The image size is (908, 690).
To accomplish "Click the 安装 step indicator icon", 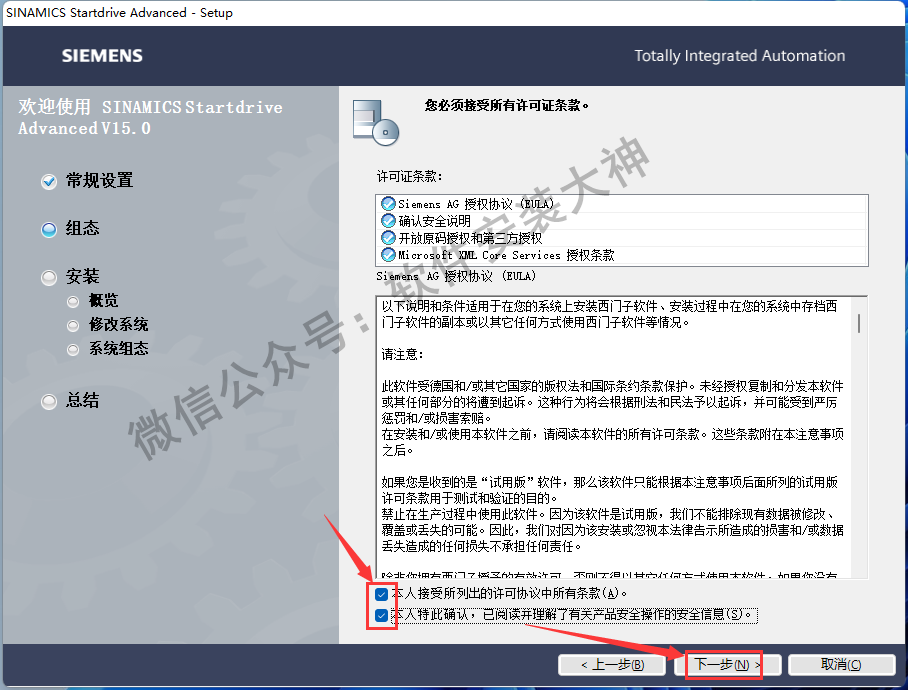I will click(x=49, y=278).
